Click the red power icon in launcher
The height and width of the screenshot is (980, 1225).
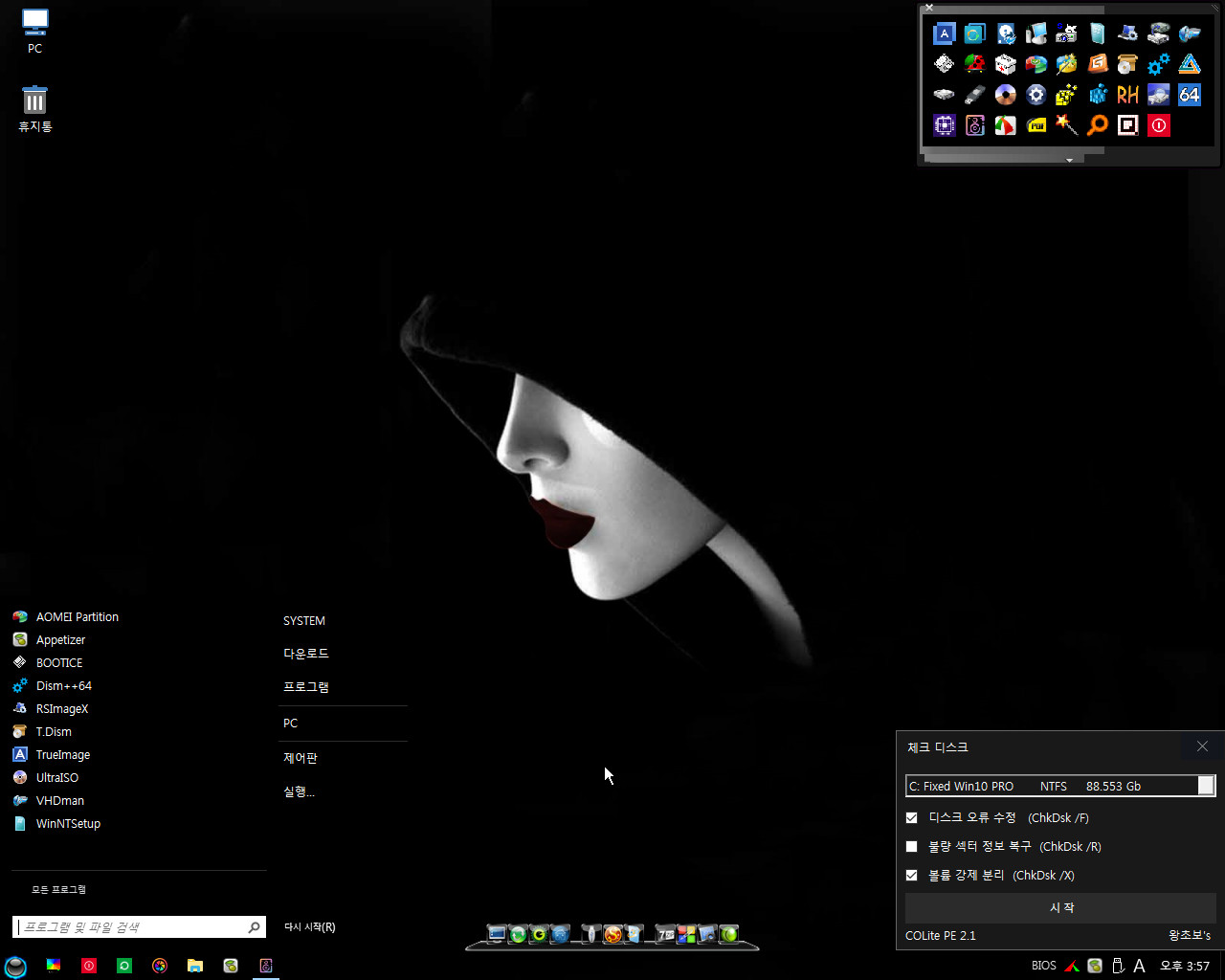point(1158,125)
